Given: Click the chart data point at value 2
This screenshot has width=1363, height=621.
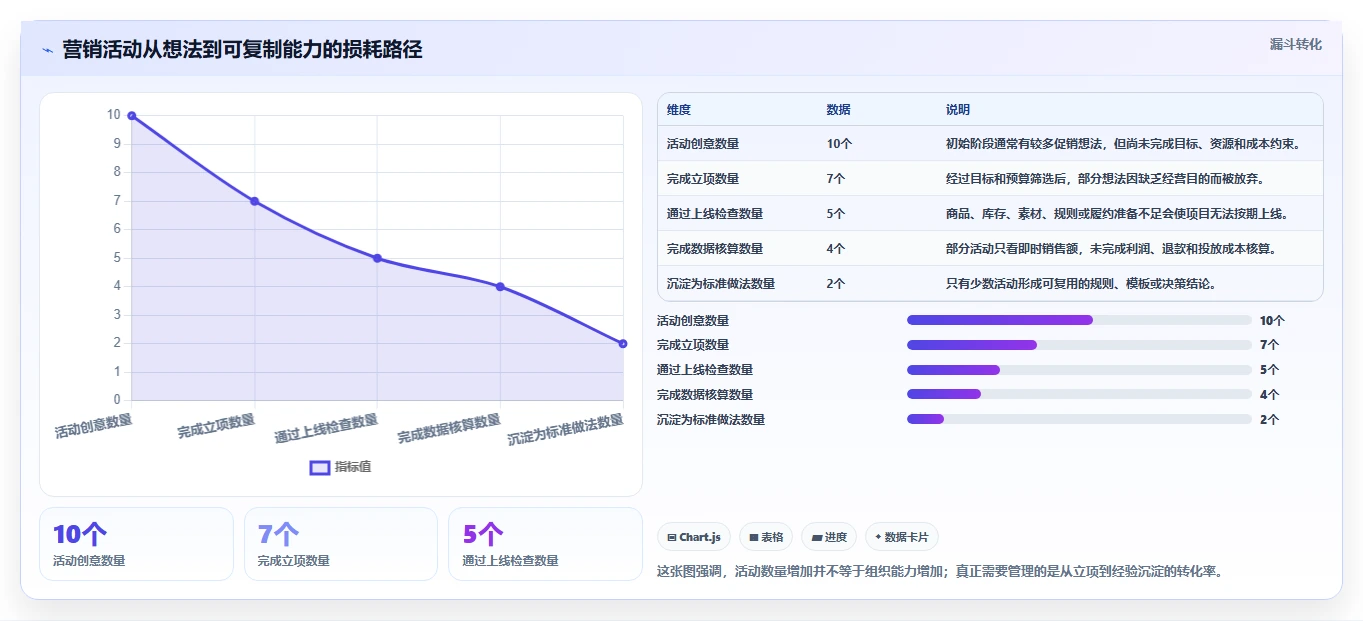Looking at the screenshot, I should coord(623,343).
